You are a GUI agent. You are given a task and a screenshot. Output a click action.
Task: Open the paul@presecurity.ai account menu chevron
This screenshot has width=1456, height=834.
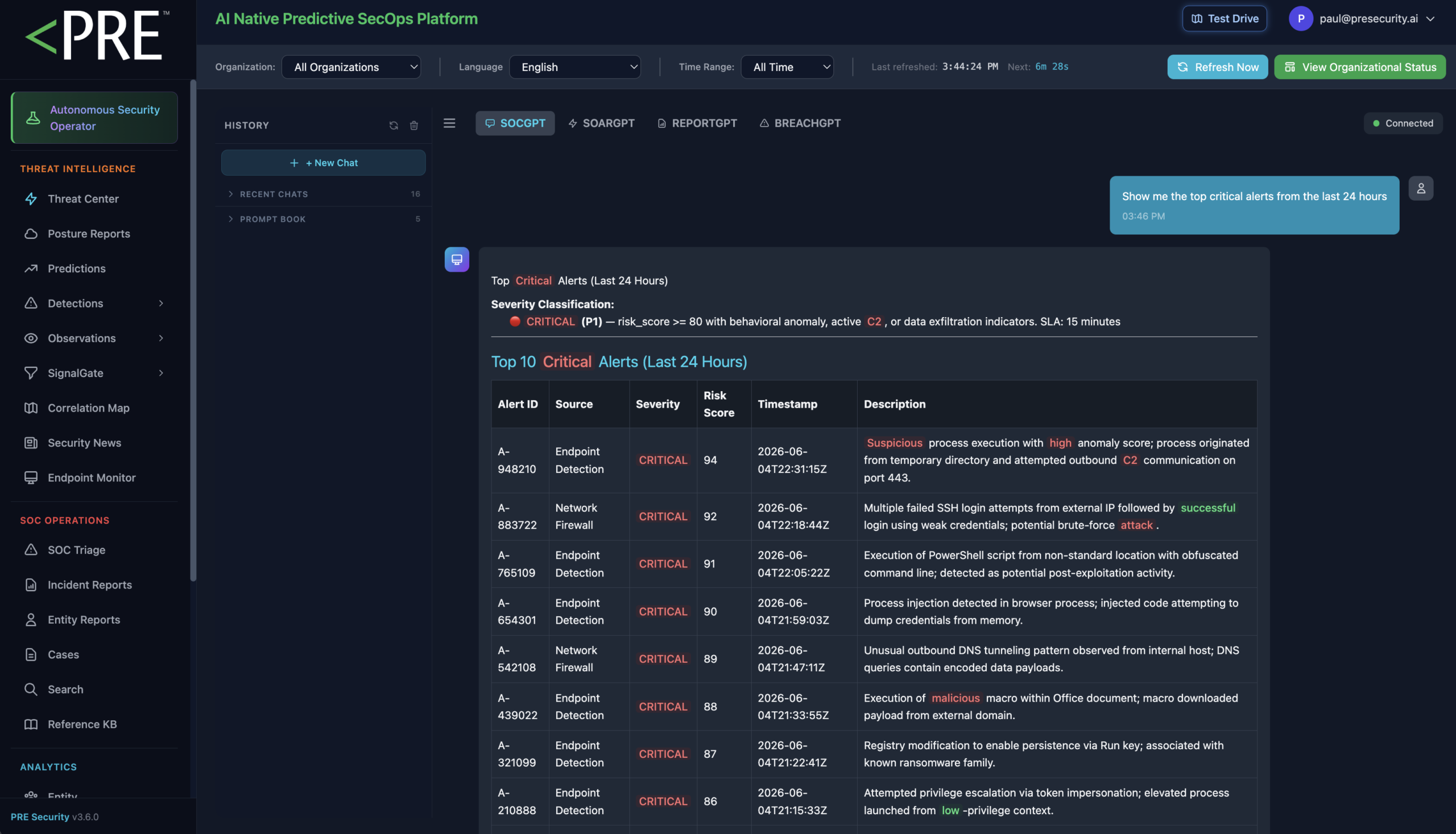pyautogui.click(x=1431, y=19)
